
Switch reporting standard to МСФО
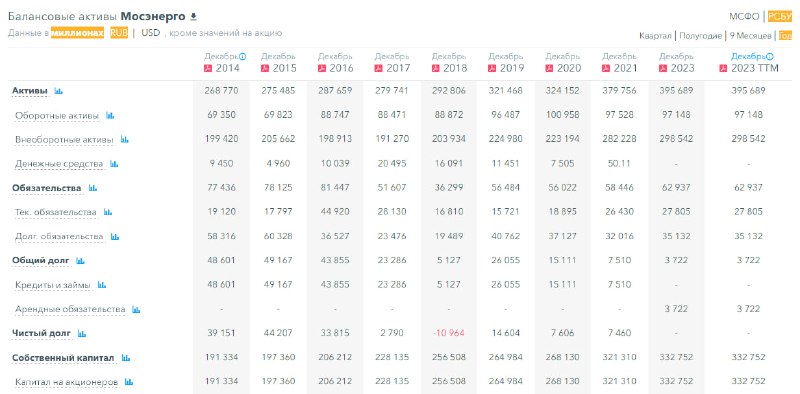(744, 16)
